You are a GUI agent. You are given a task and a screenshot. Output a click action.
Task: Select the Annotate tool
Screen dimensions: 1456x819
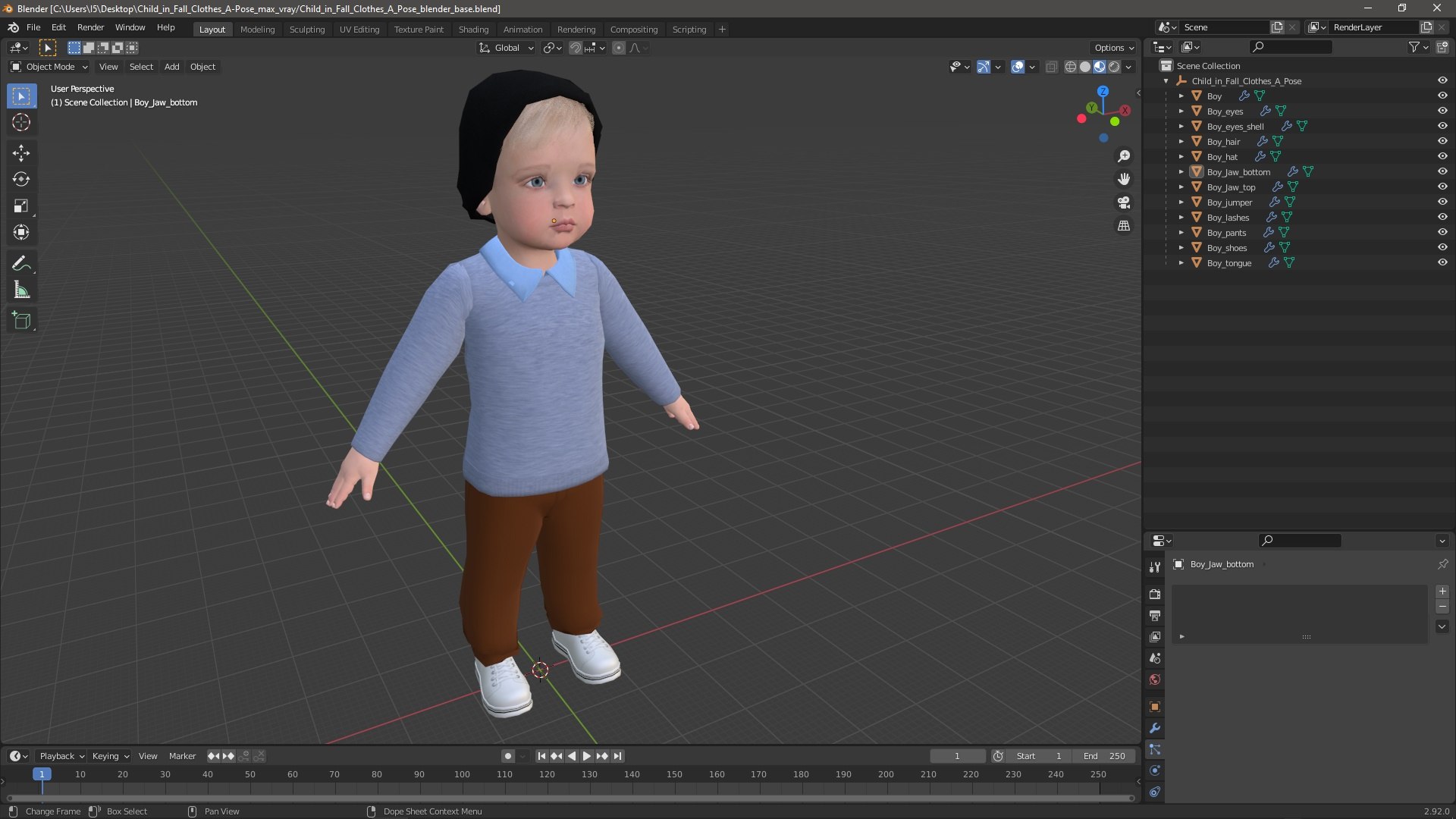coord(21,263)
